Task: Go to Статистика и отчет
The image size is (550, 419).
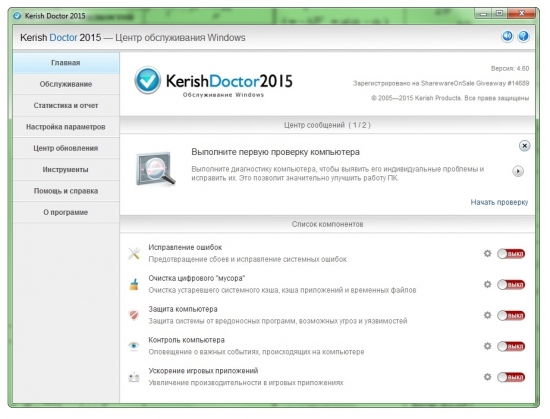Action: (x=66, y=106)
